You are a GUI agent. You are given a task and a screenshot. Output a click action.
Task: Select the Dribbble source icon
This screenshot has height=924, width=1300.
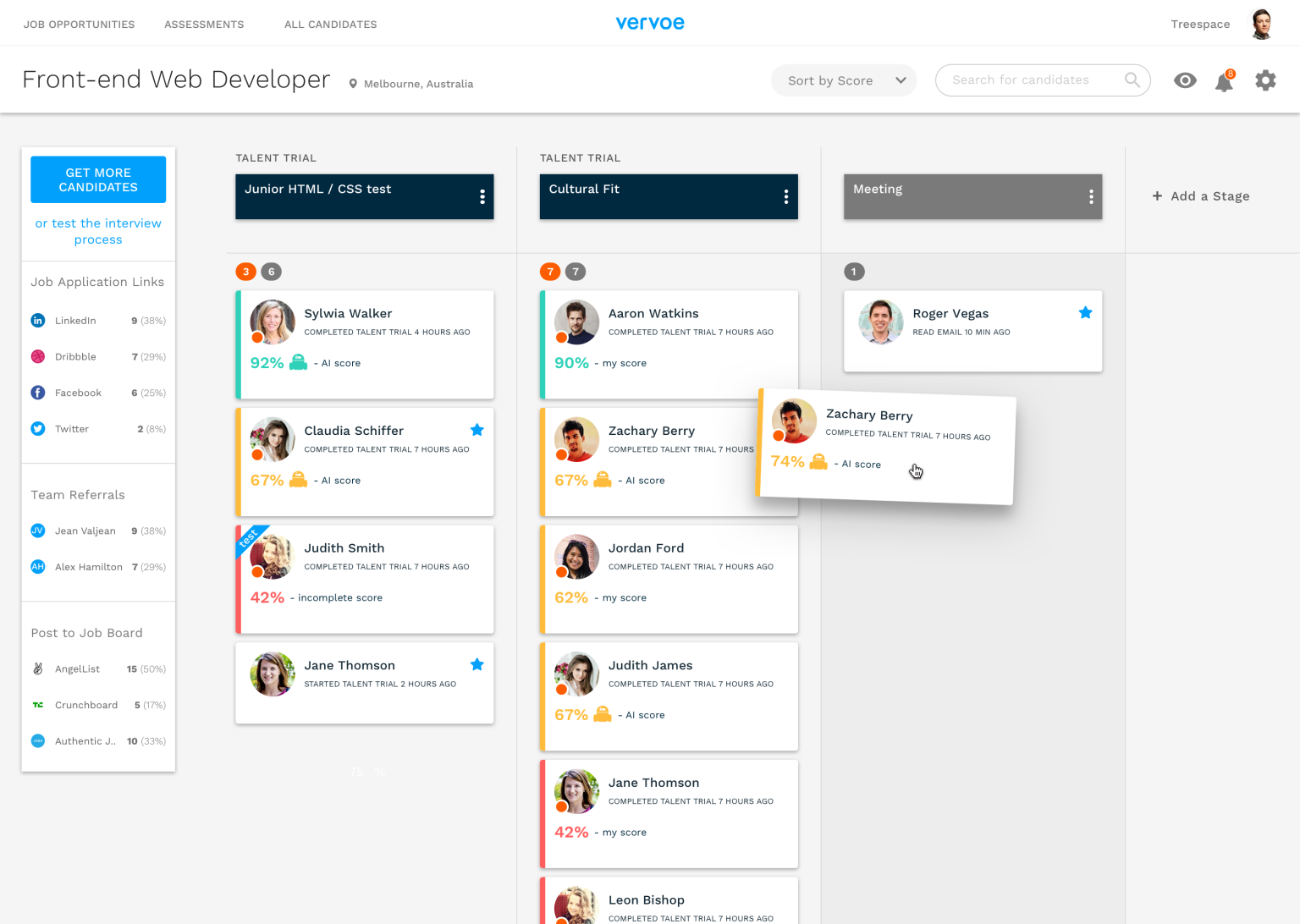pyautogui.click(x=38, y=356)
